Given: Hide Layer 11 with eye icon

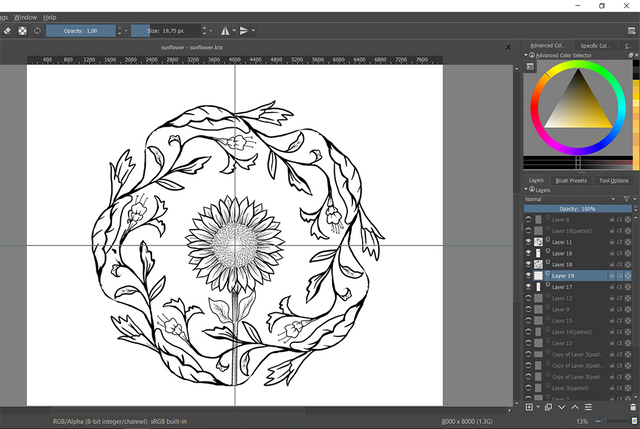Looking at the screenshot, I should coord(529,242).
